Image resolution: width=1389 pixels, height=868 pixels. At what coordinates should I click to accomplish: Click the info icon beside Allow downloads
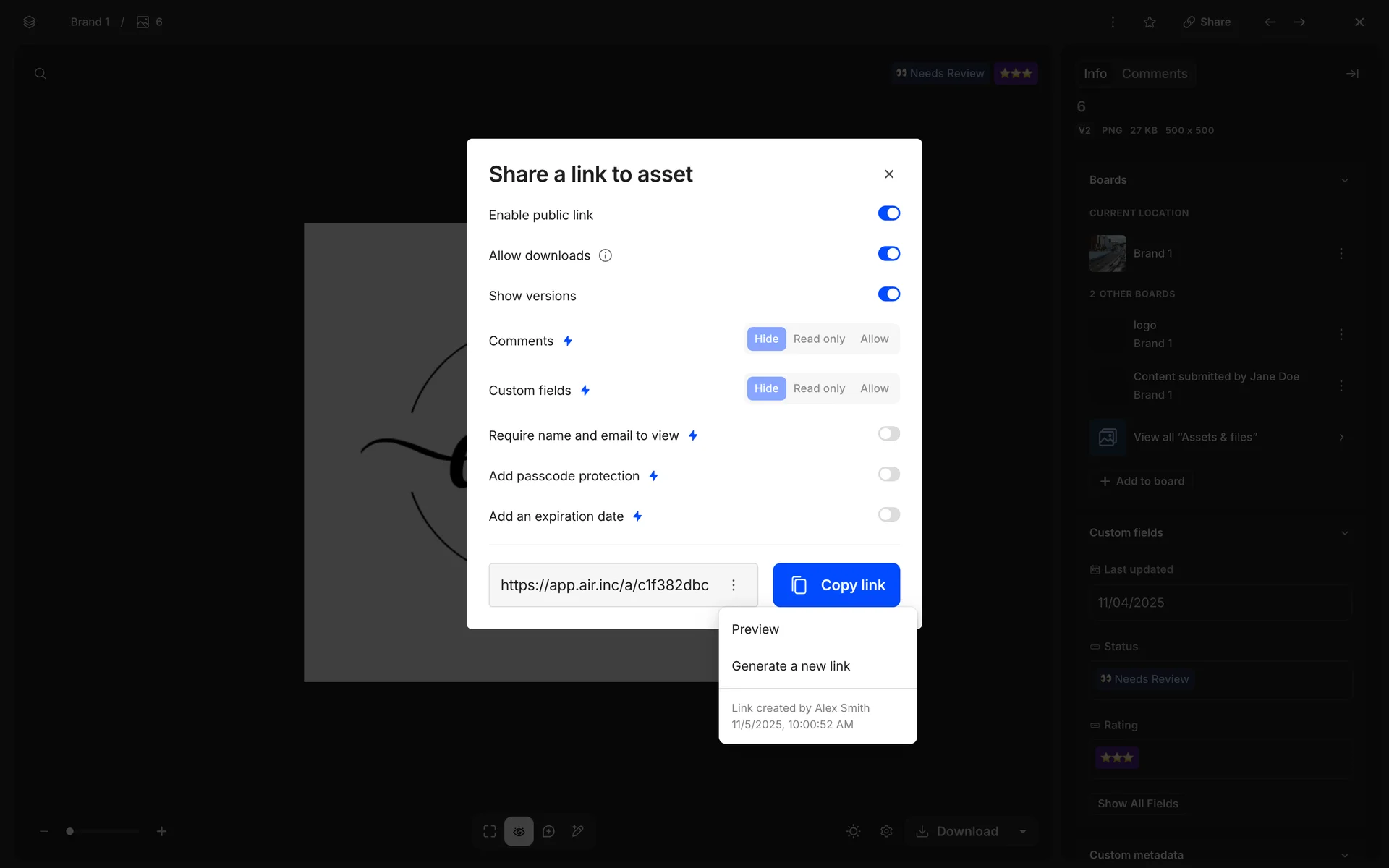pos(606,255)
